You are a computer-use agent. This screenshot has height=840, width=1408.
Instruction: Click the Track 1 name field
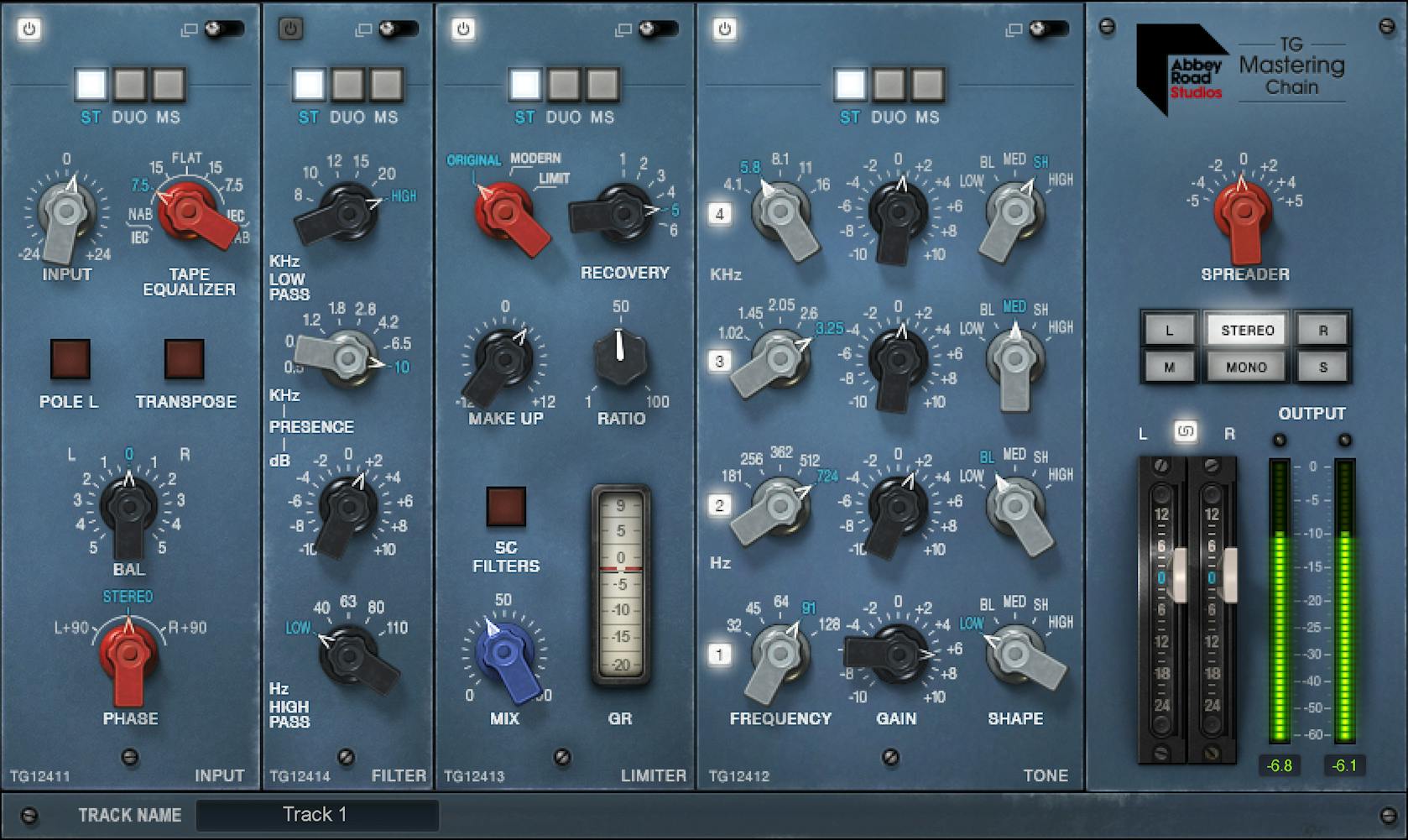point(317,814)
